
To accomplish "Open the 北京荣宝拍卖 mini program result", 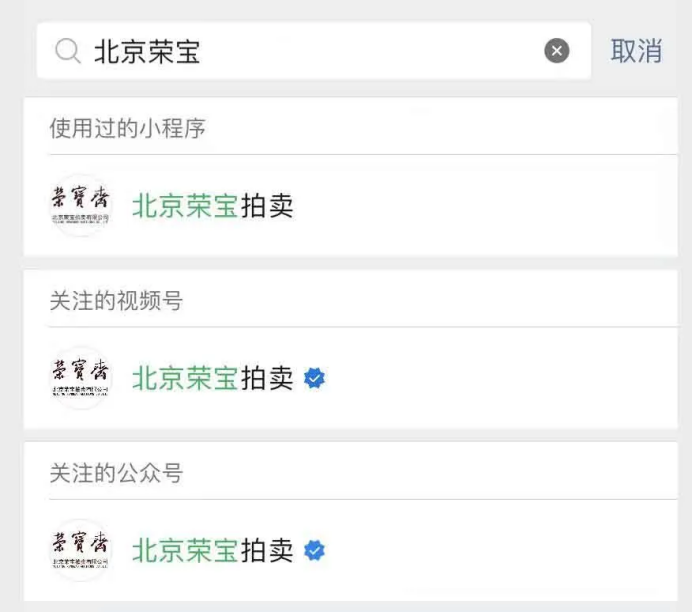I will (x=350, y=205).
